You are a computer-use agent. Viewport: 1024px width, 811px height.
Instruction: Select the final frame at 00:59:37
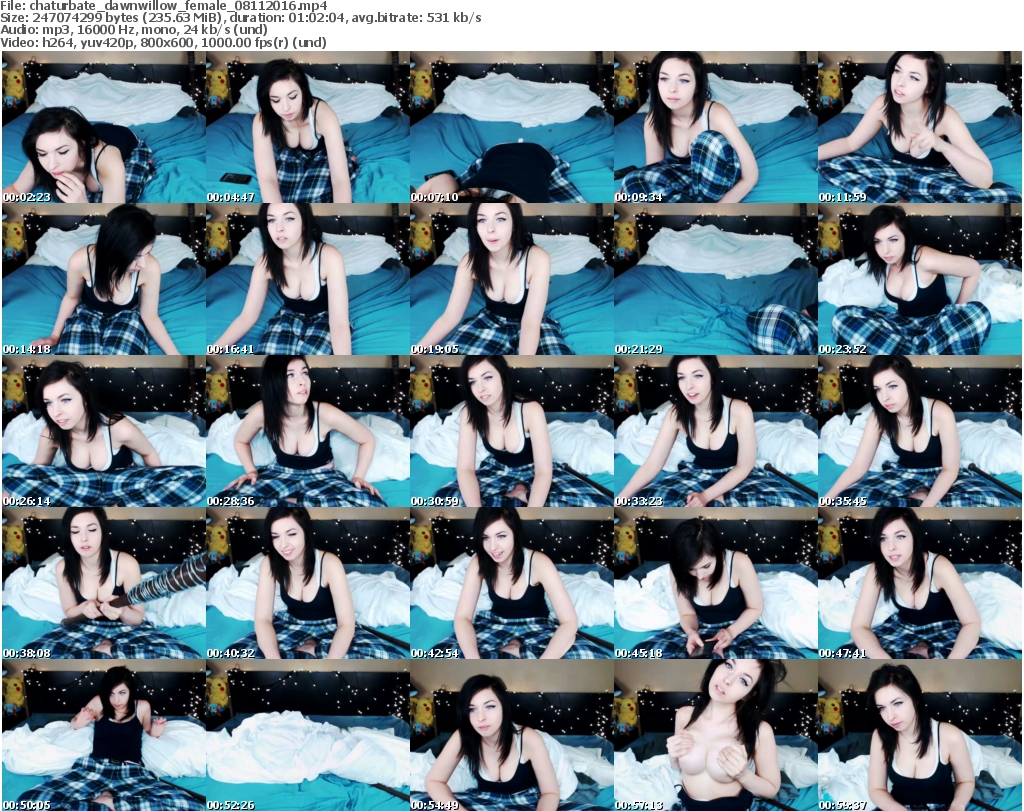(920, 735)
